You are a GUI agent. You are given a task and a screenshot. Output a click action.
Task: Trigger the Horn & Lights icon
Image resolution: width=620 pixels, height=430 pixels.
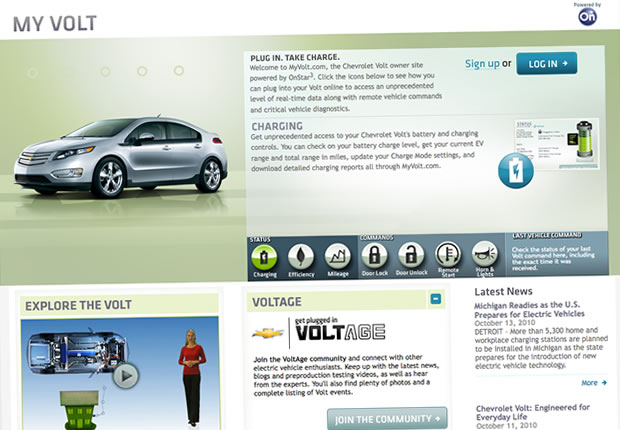[x=485, y=254]
